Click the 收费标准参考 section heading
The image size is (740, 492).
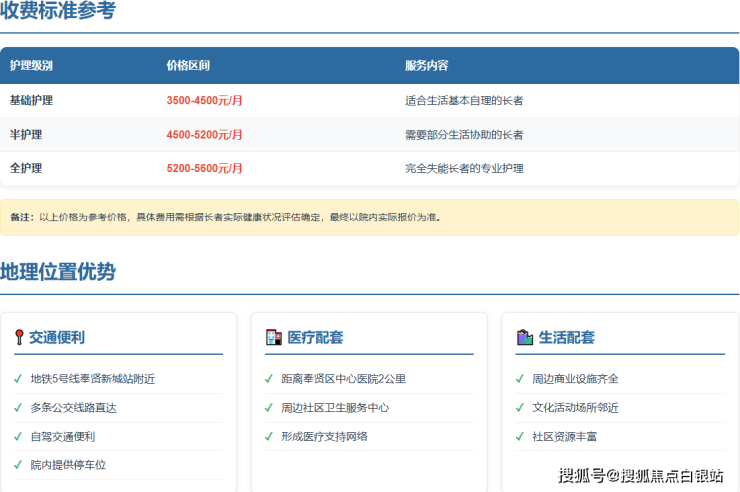[x=58, y=12]
